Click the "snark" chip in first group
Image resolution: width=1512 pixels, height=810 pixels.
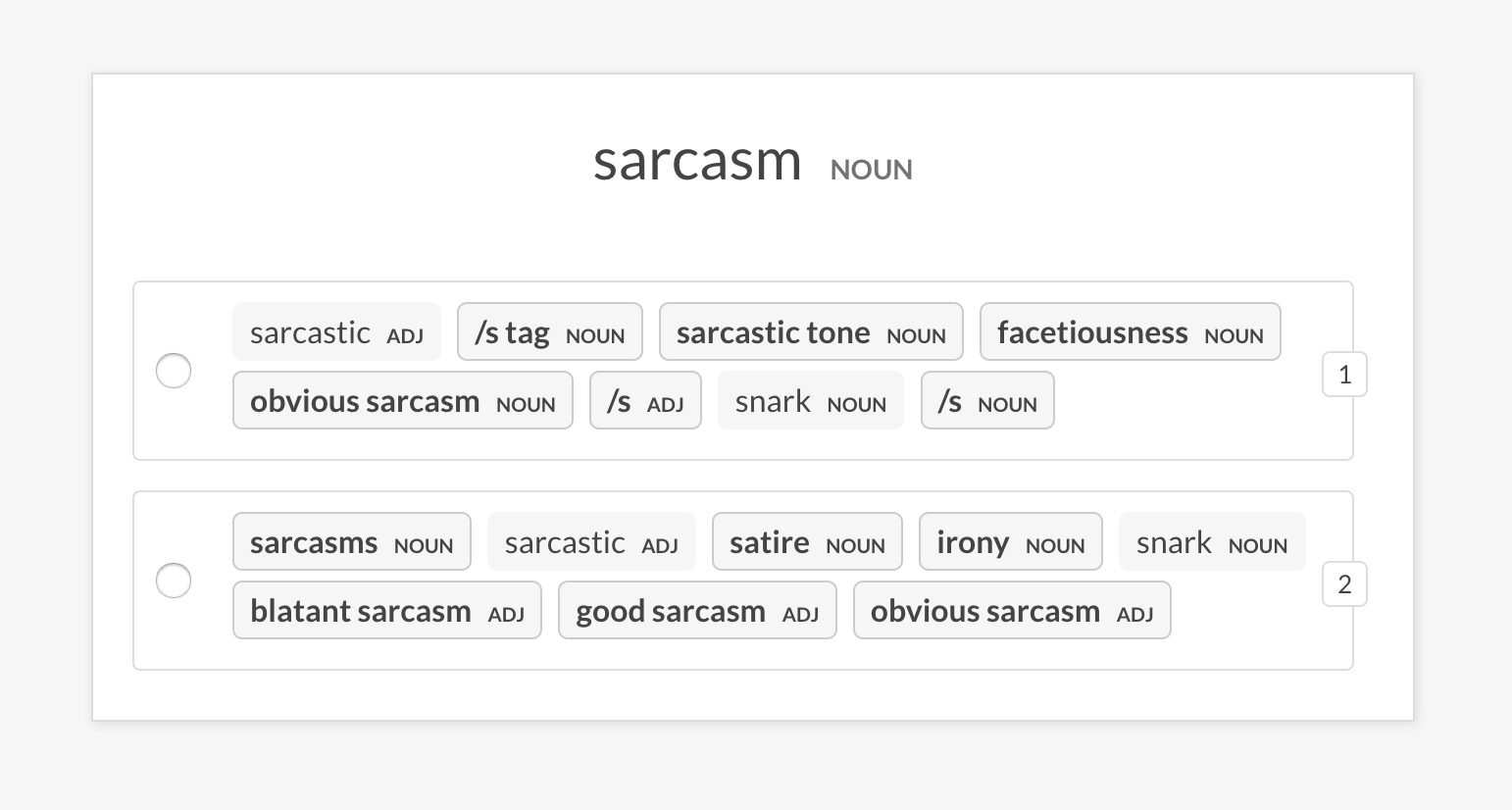coord(810,401)
